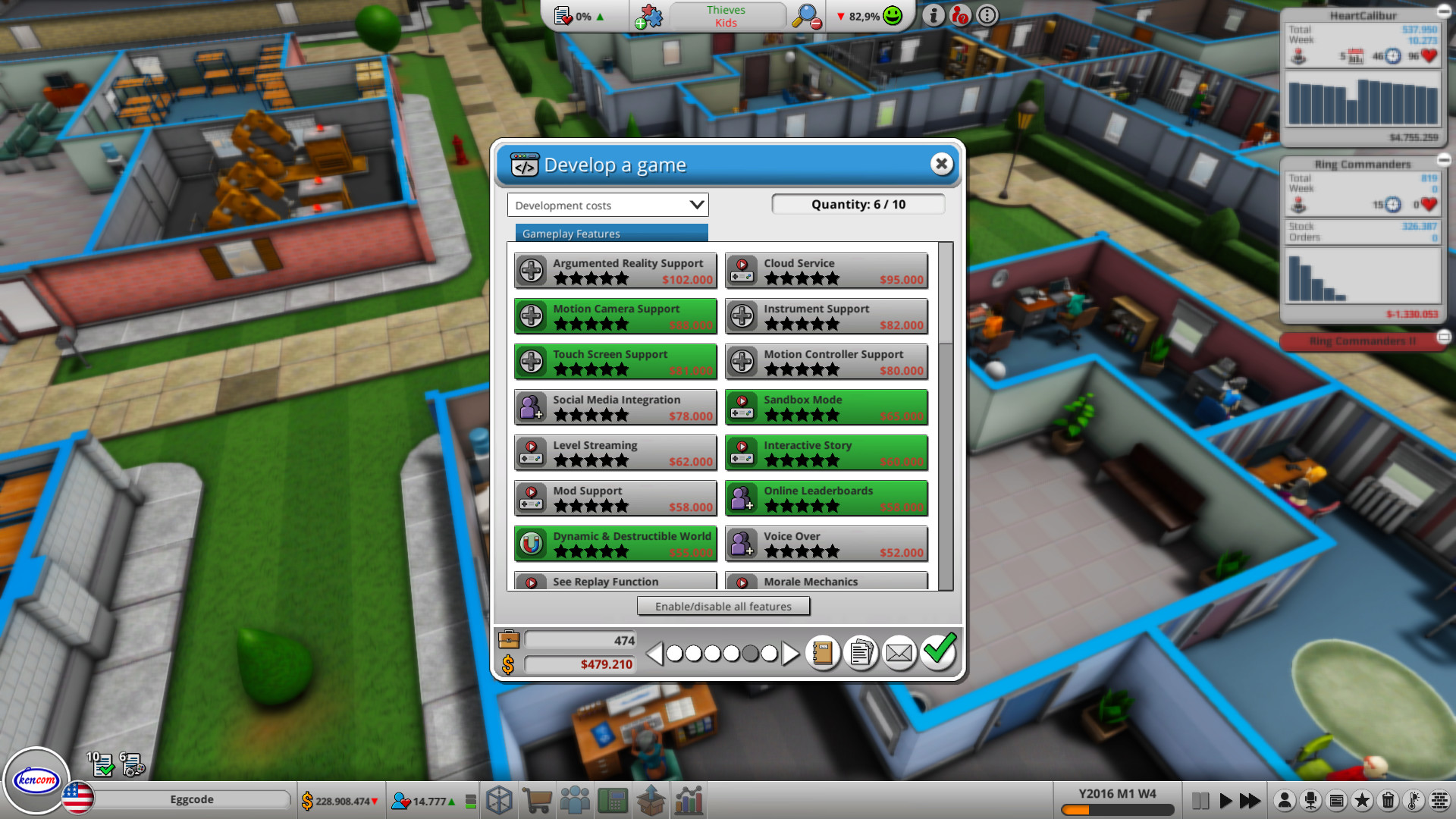Click Enable/disable all features button
This screenshot has width=1456, height=819.
(x=723, y=606)
